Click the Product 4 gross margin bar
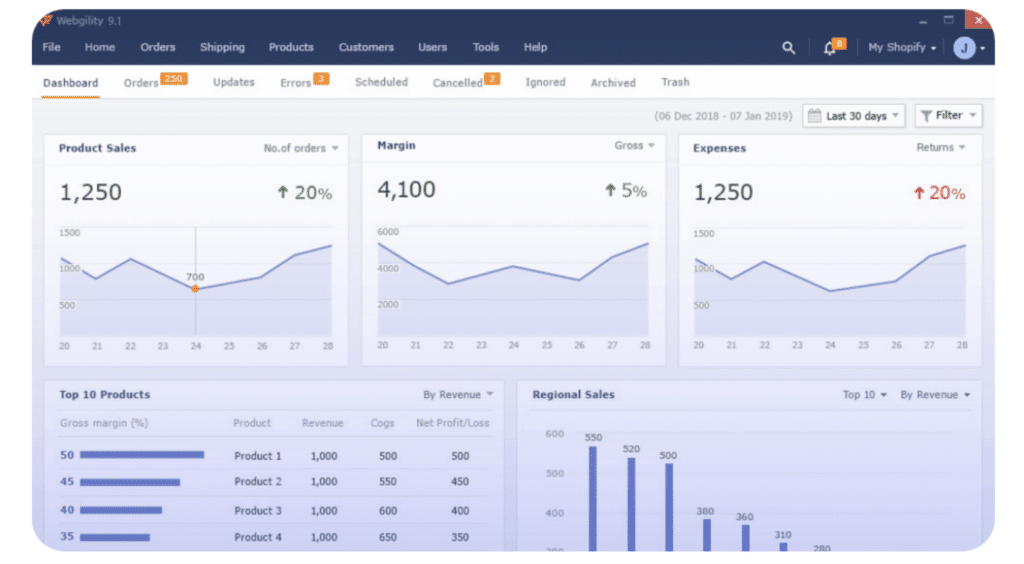1024x564 pixels. click(x=115, y=537)
